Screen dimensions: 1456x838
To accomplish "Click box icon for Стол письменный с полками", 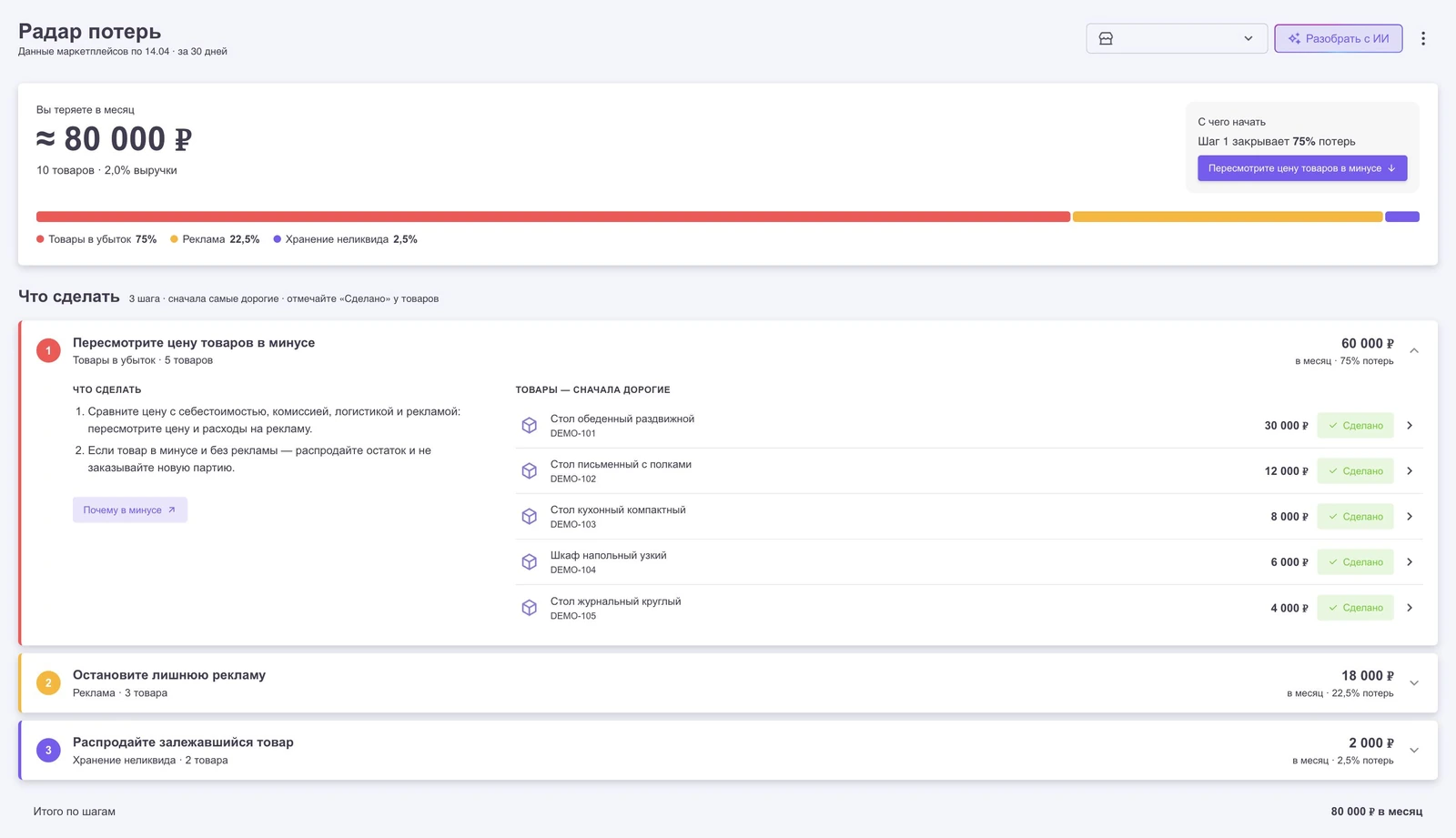I will (x=529, y=470).
